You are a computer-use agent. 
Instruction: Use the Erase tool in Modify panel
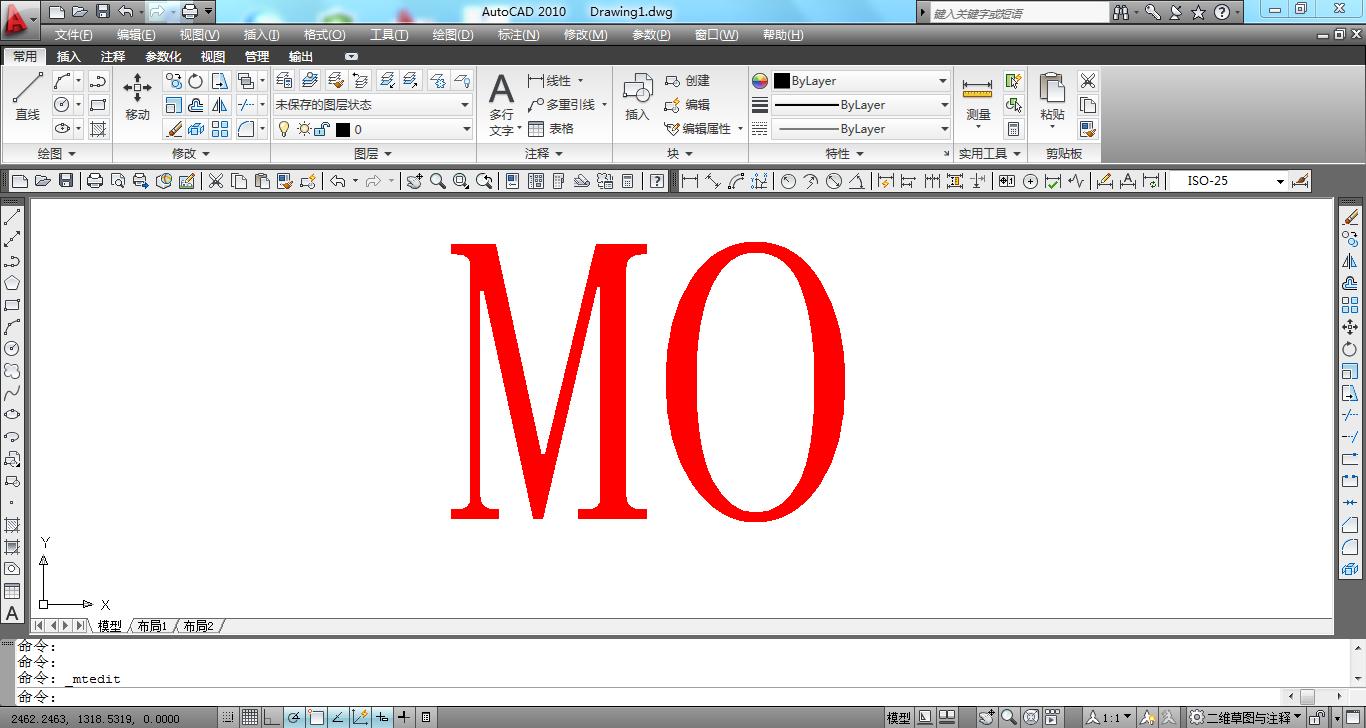(x=174, y=129)
